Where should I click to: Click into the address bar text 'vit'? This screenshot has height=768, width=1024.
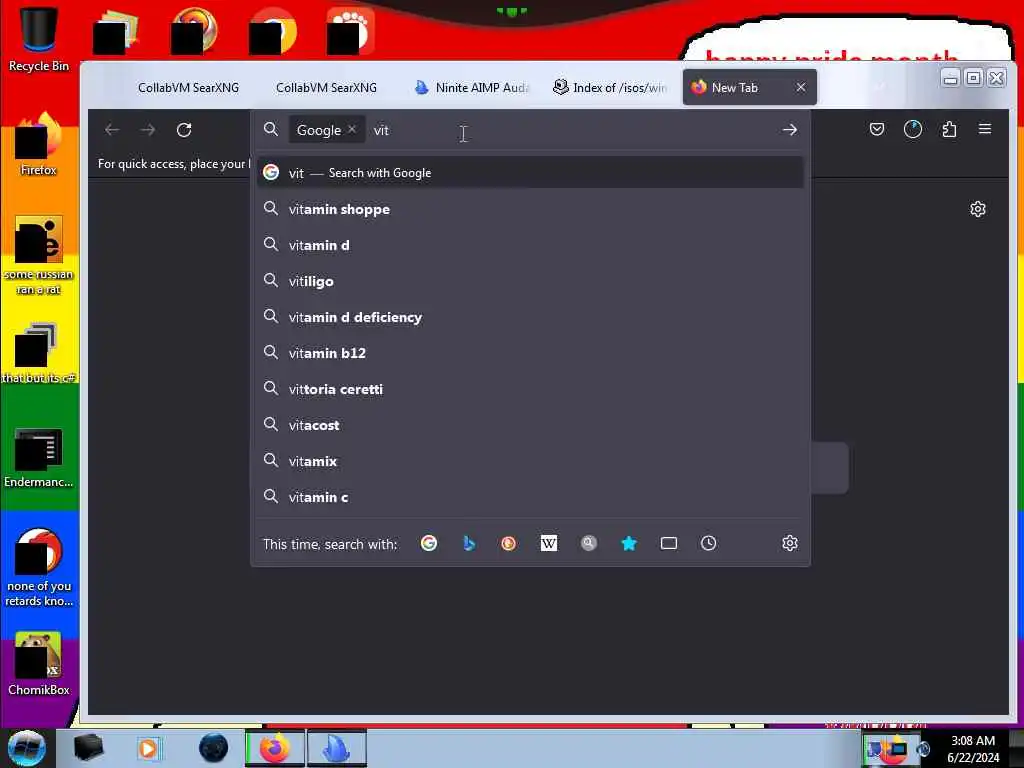point(381,130)
